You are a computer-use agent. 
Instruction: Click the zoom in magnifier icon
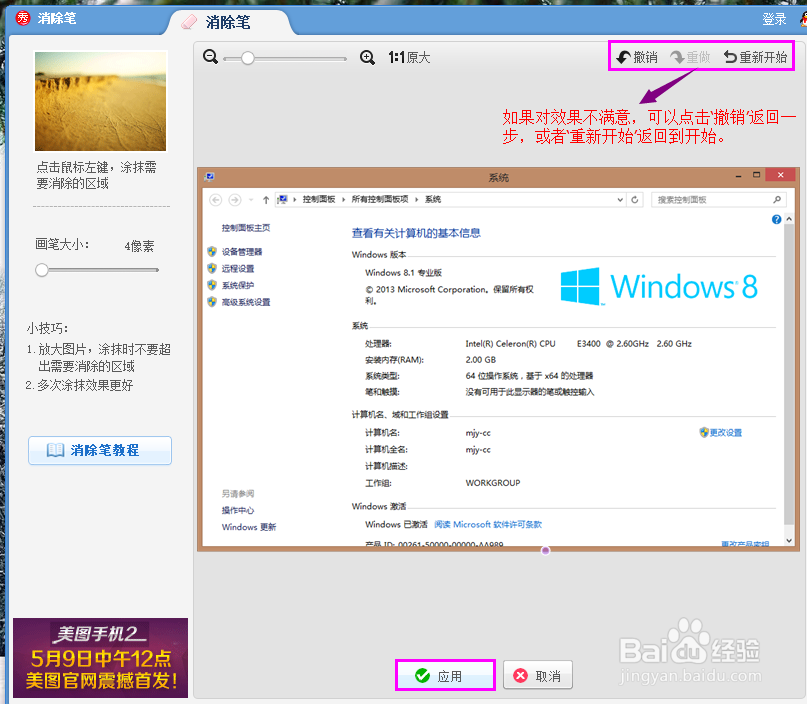click(x=367, y=57)
